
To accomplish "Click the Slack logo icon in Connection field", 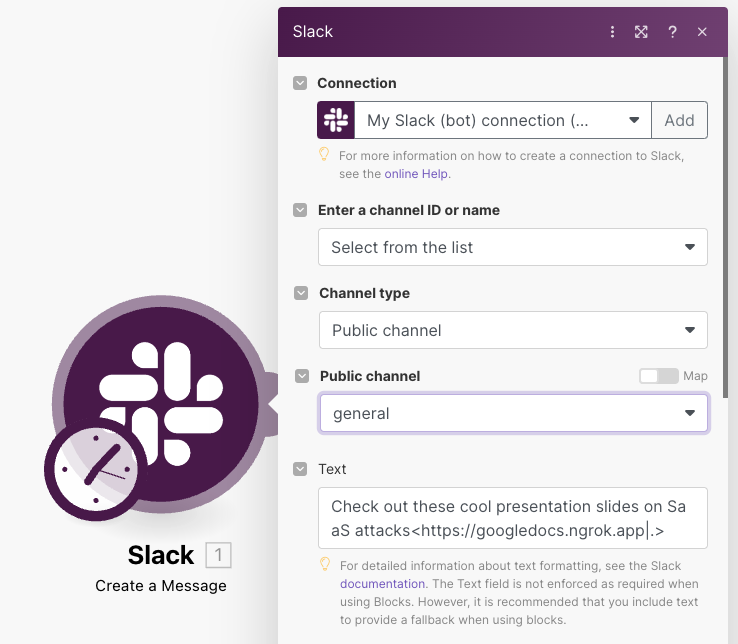I will [336, 120].
